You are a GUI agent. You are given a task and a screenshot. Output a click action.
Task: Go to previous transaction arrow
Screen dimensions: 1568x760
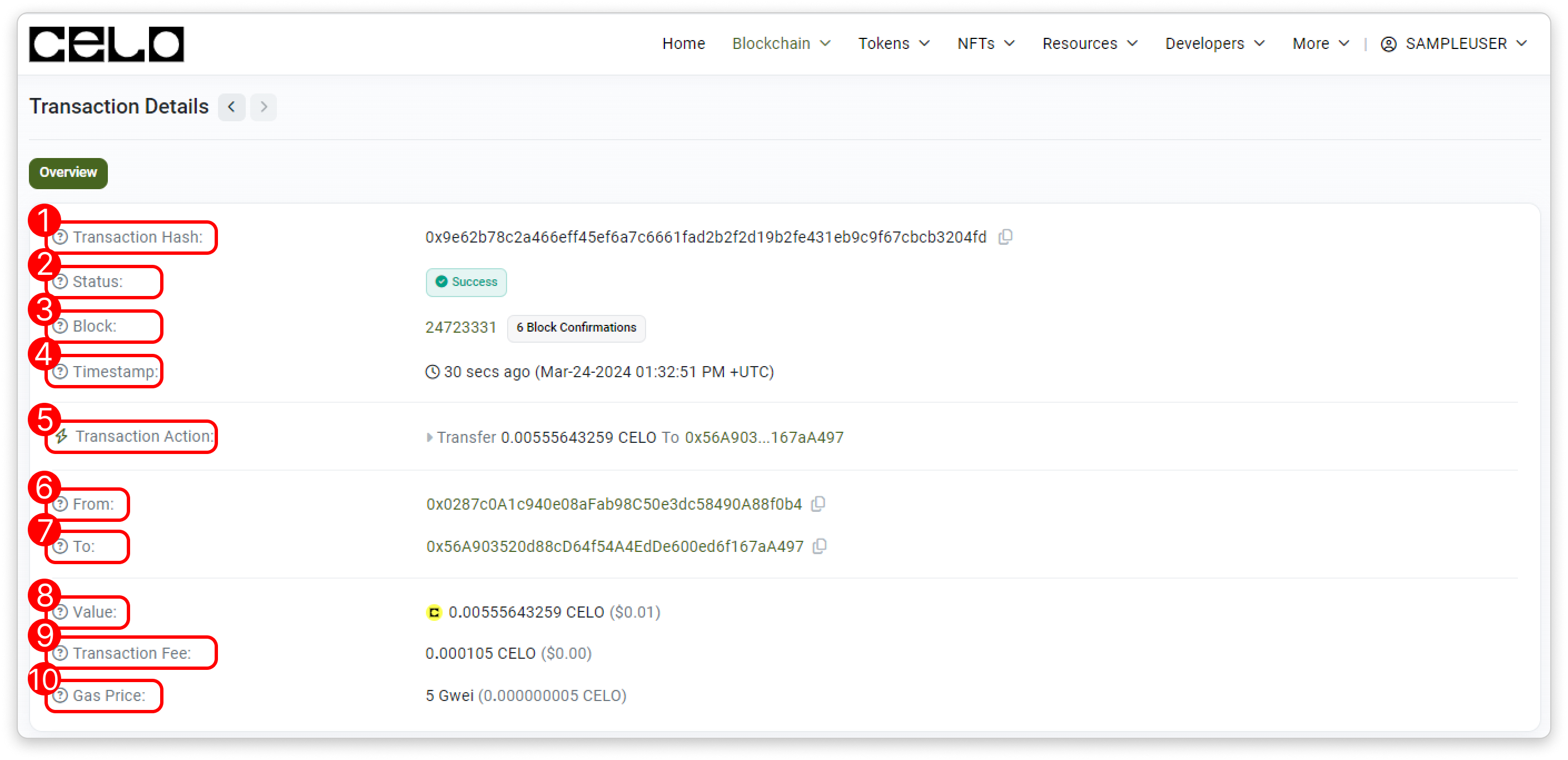click(231, 107)
